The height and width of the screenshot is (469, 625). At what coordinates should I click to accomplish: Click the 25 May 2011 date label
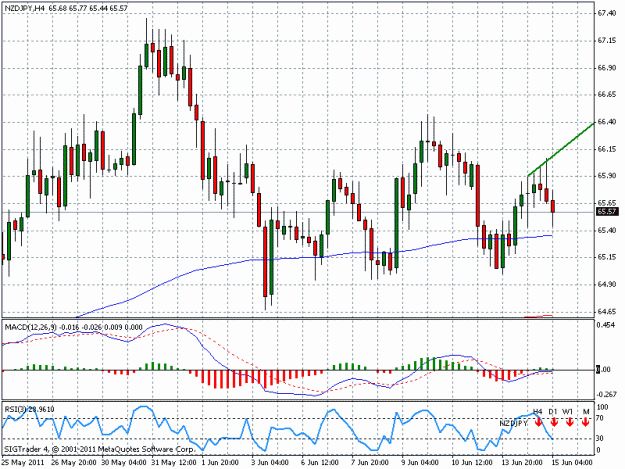pos(22,462)
